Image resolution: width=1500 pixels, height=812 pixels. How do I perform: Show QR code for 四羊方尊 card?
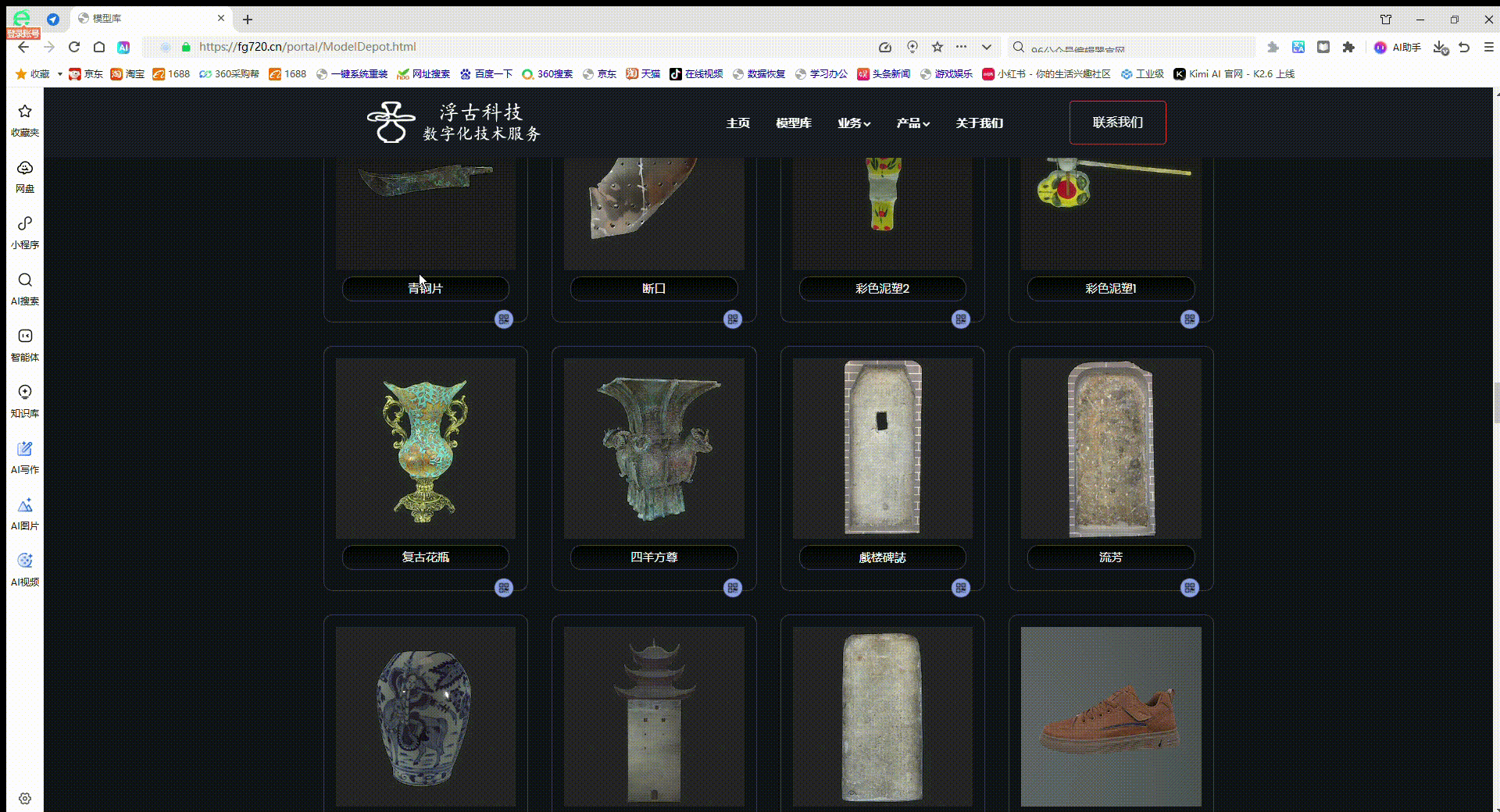[x=733, y=588]
